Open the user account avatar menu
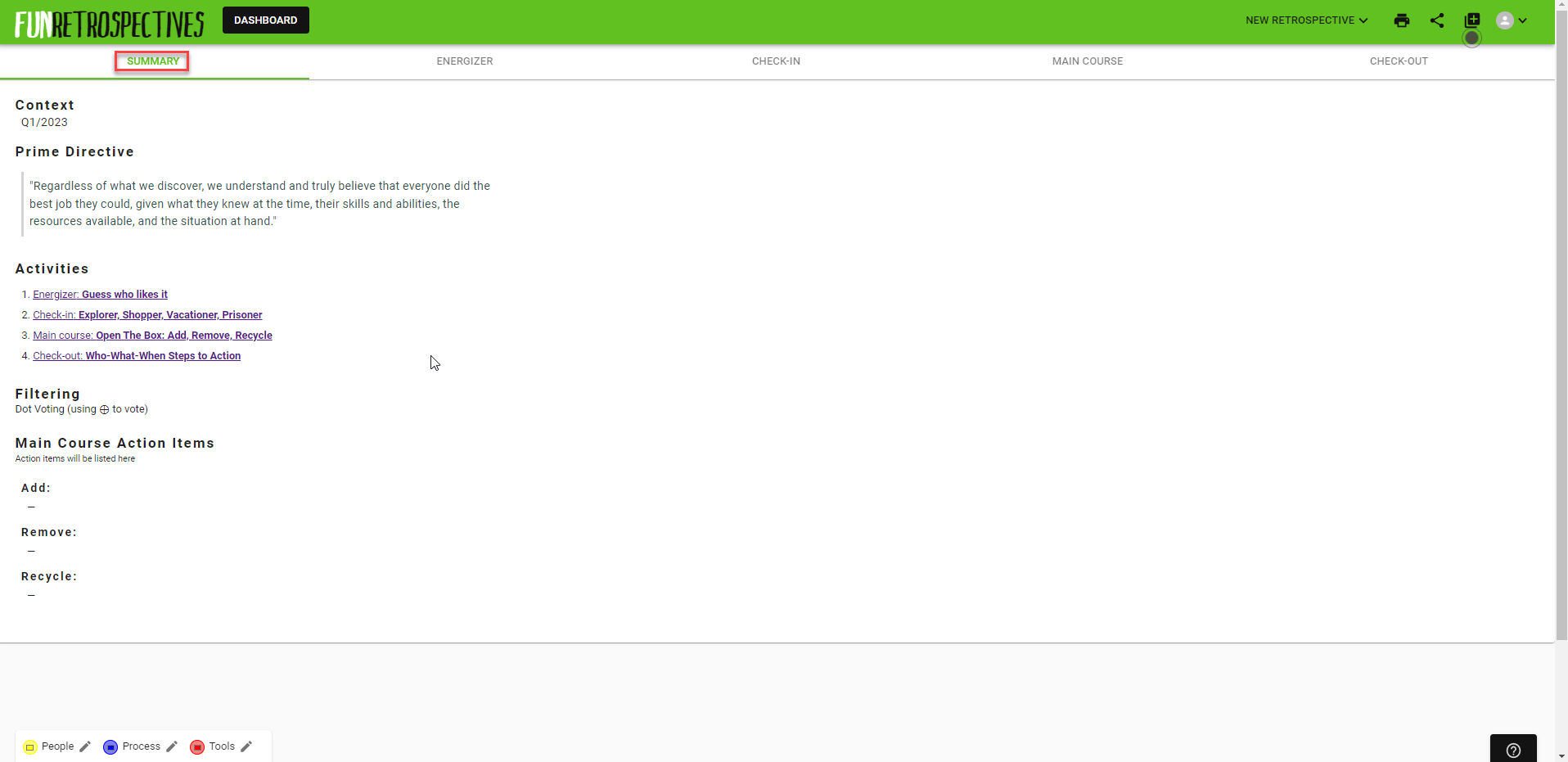The height and width of the screenshot is (762, 1568). pyautogui.click(x=1511, y=20)
